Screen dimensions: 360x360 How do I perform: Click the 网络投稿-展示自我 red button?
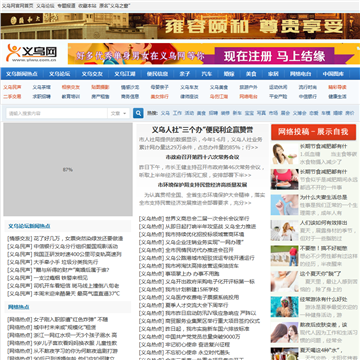coord(313,132)
